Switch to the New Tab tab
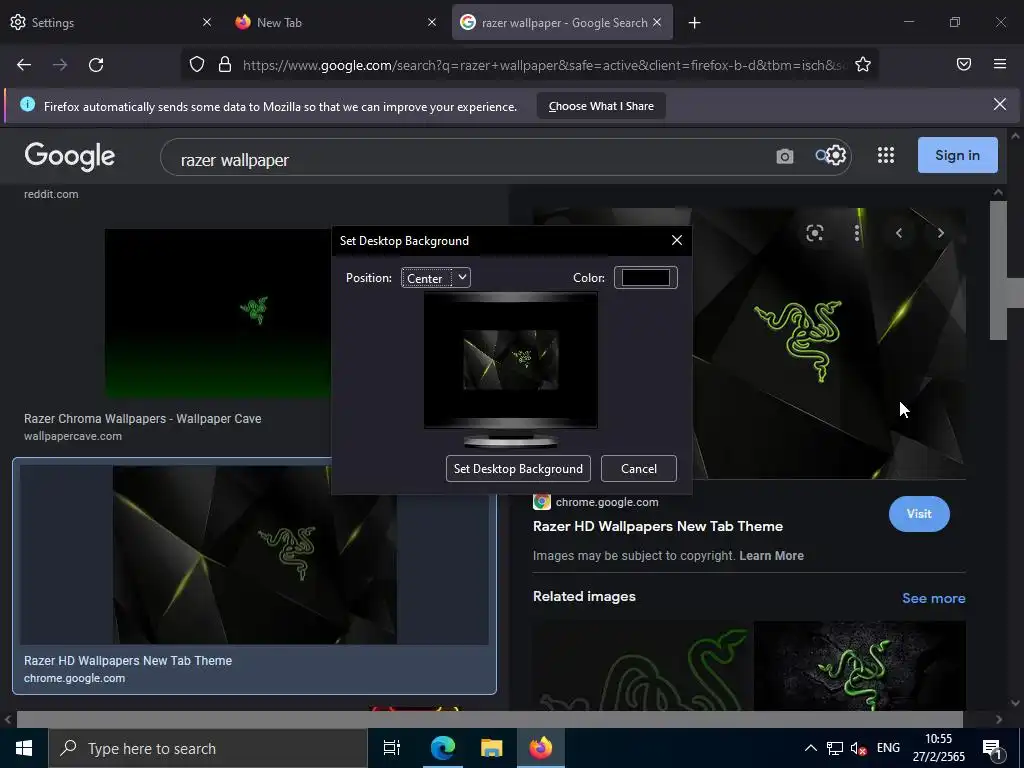The width and height of the screenshot is (1024, 768). tap(325, 22)
